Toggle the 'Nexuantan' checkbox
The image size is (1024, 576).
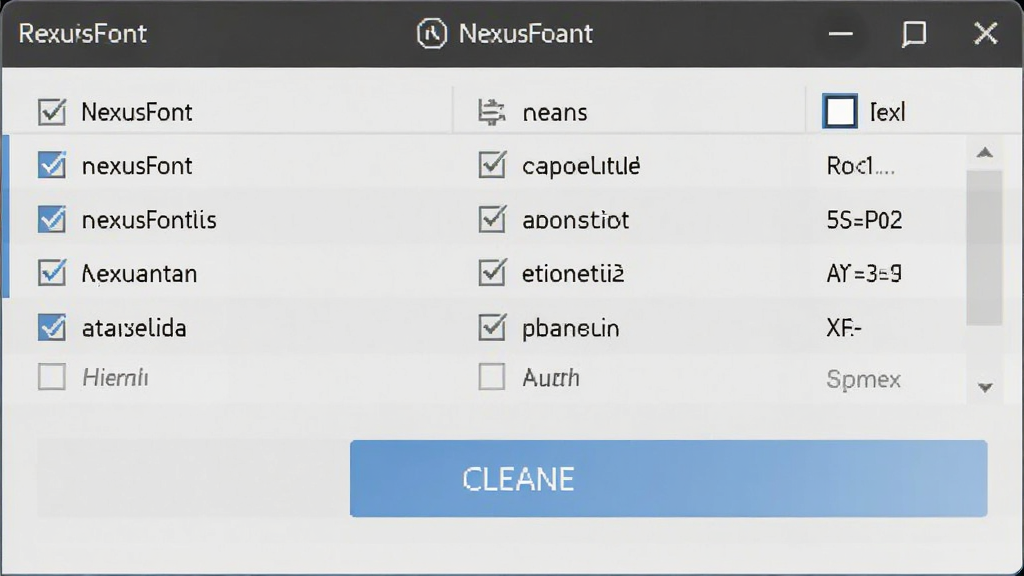click(52, 273)
